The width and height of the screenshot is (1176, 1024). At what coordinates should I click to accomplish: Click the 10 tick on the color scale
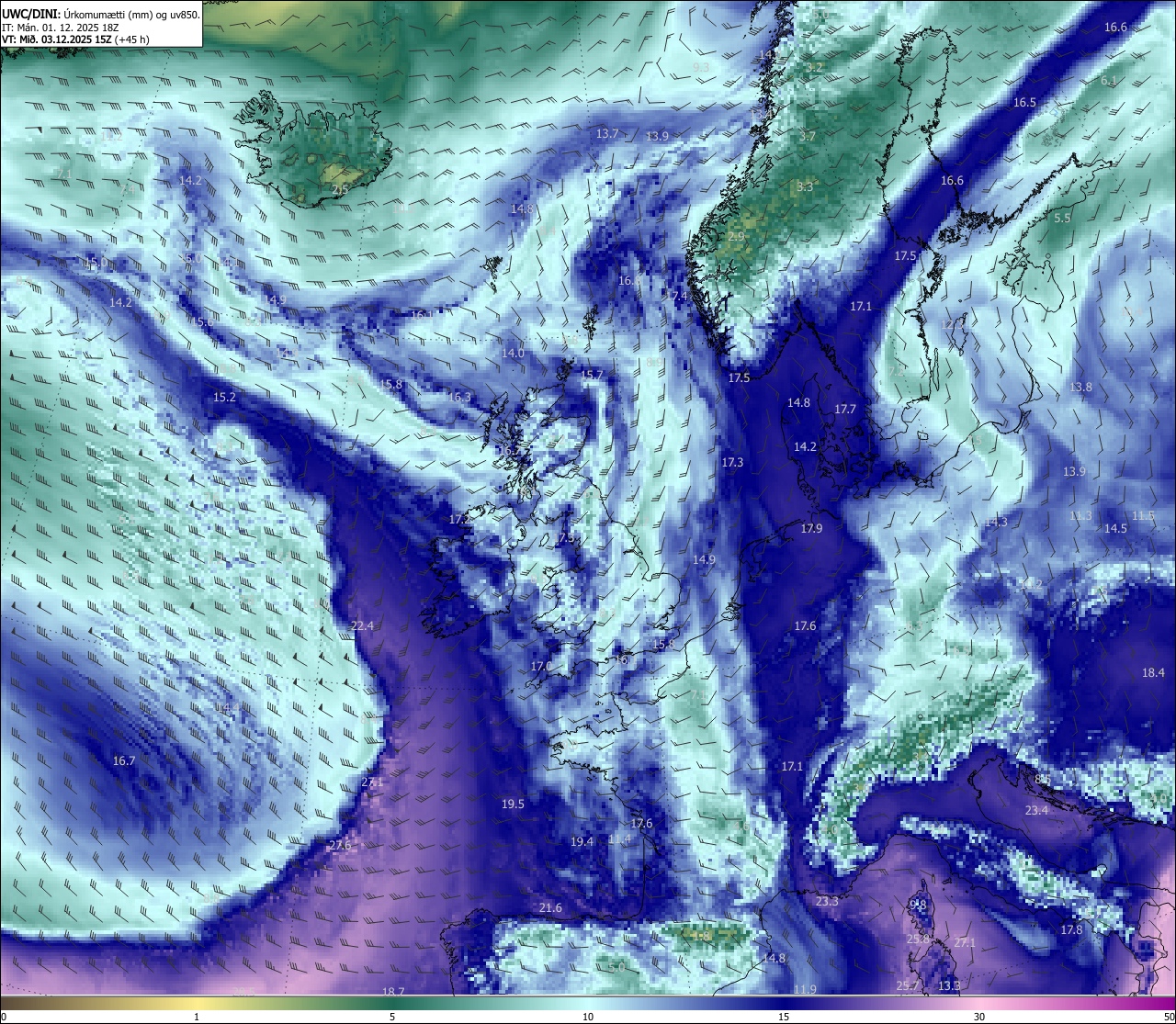(588, 1016)
